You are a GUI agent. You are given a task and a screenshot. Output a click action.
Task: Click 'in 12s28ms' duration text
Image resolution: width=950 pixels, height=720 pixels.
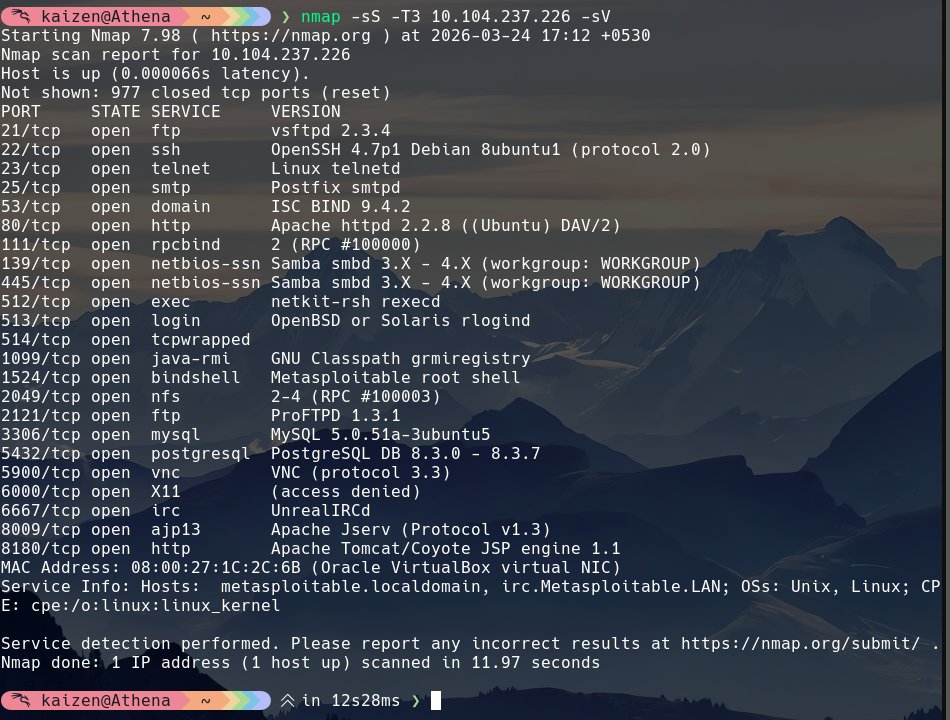[350, 701]
